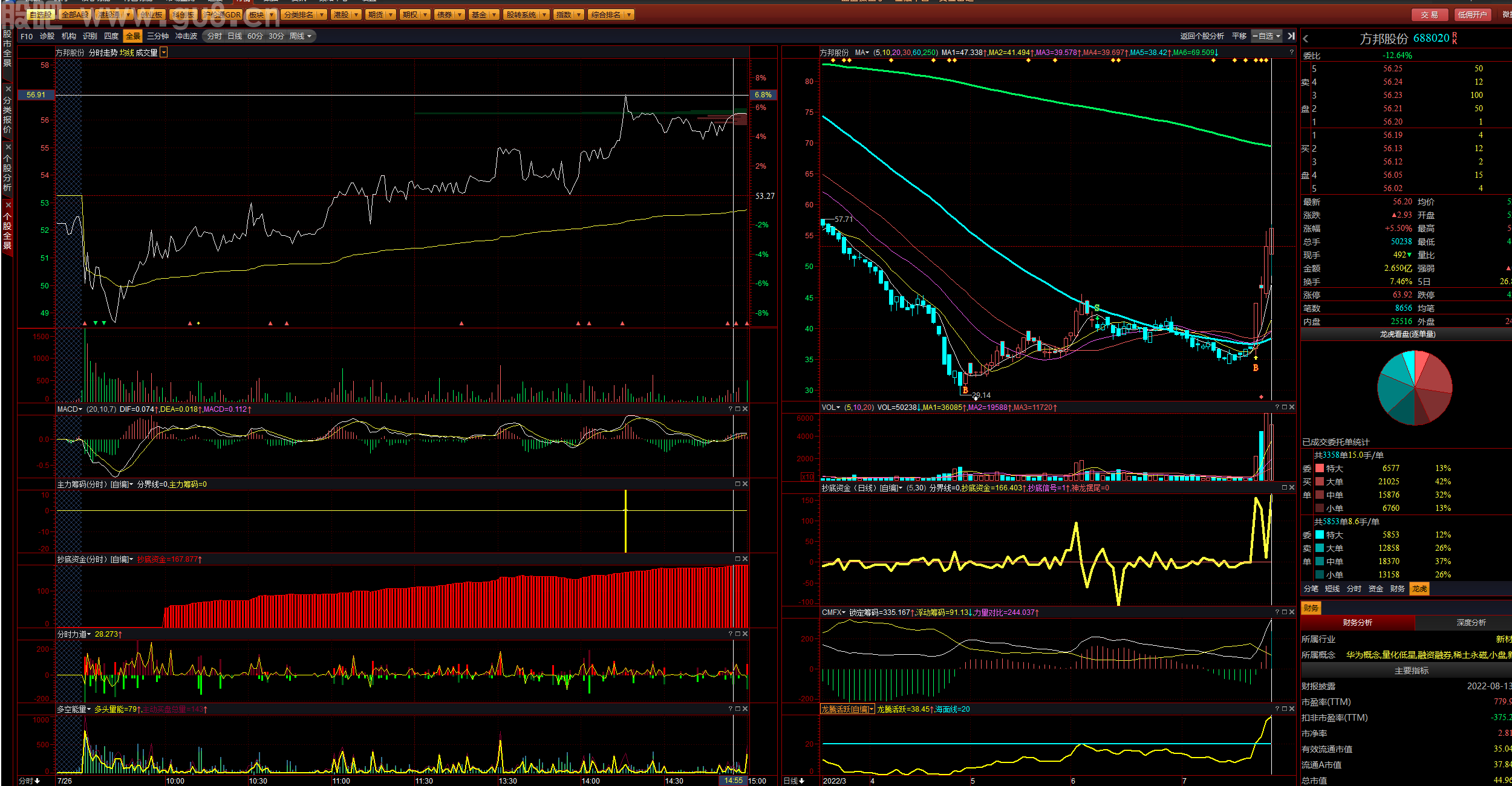
Task: Open the 自选 dropdown
Action: (x=1266, y=36)
